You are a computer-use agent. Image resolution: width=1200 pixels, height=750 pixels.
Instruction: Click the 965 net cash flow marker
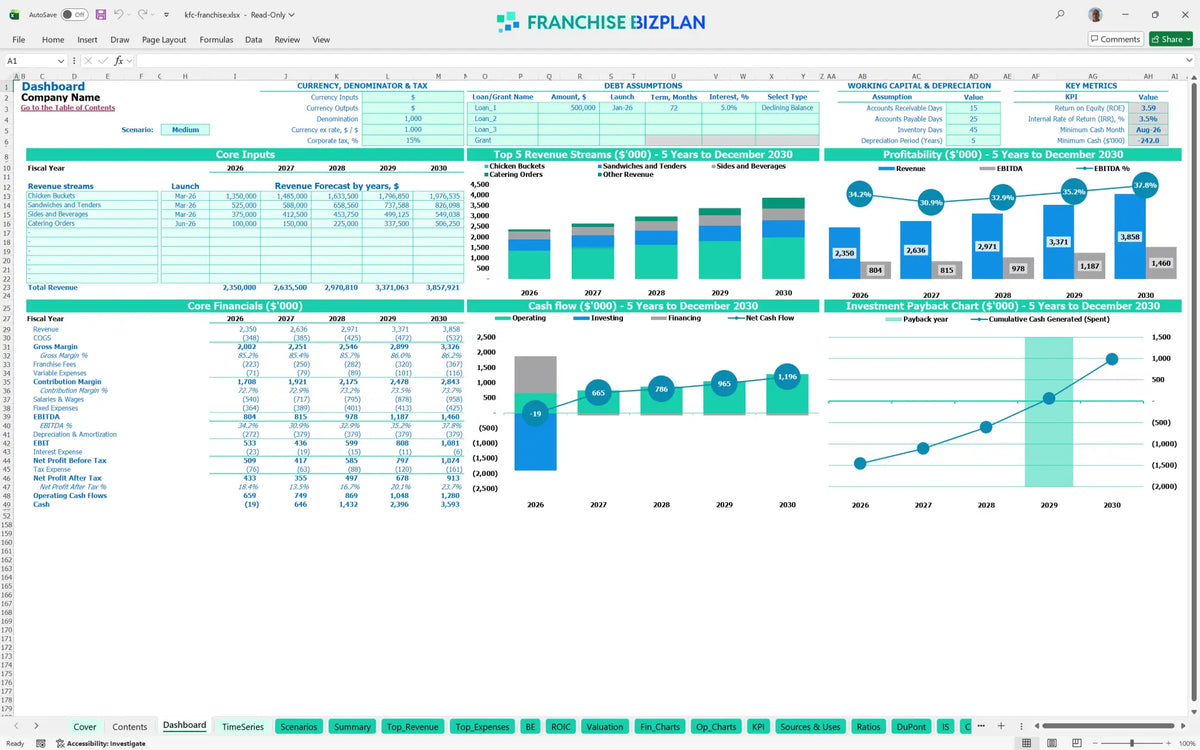coord(724,383)
